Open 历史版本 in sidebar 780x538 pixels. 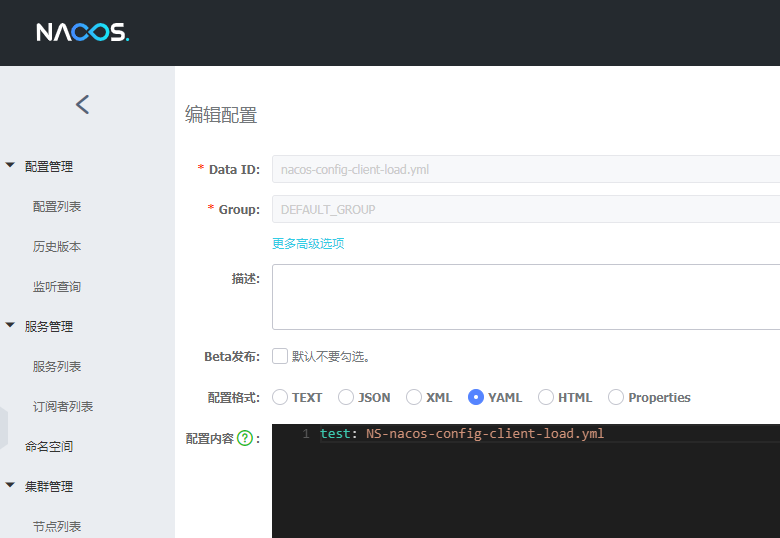[x=57, y=247]
